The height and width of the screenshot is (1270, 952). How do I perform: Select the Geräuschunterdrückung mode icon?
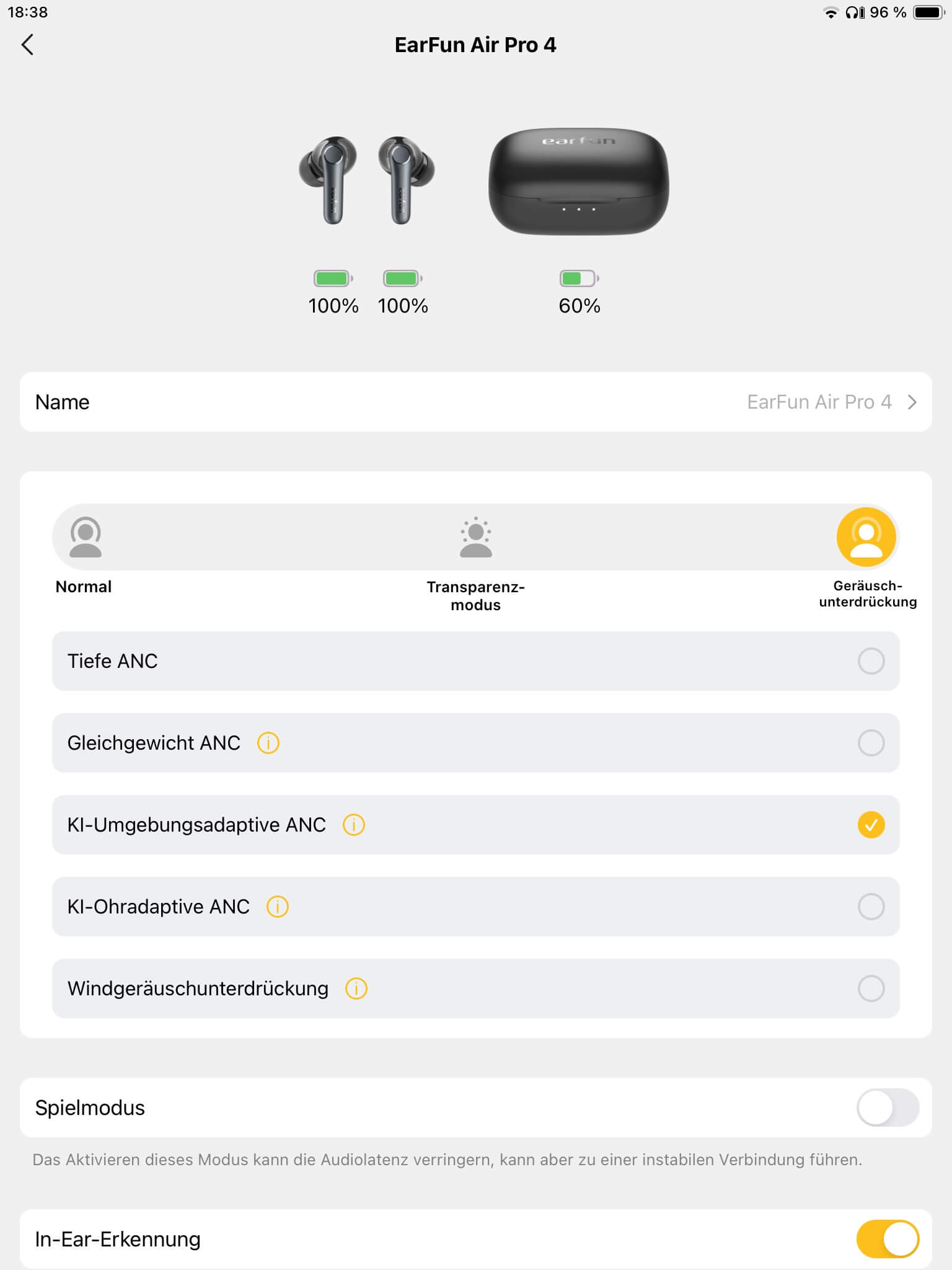click(866, 537)
